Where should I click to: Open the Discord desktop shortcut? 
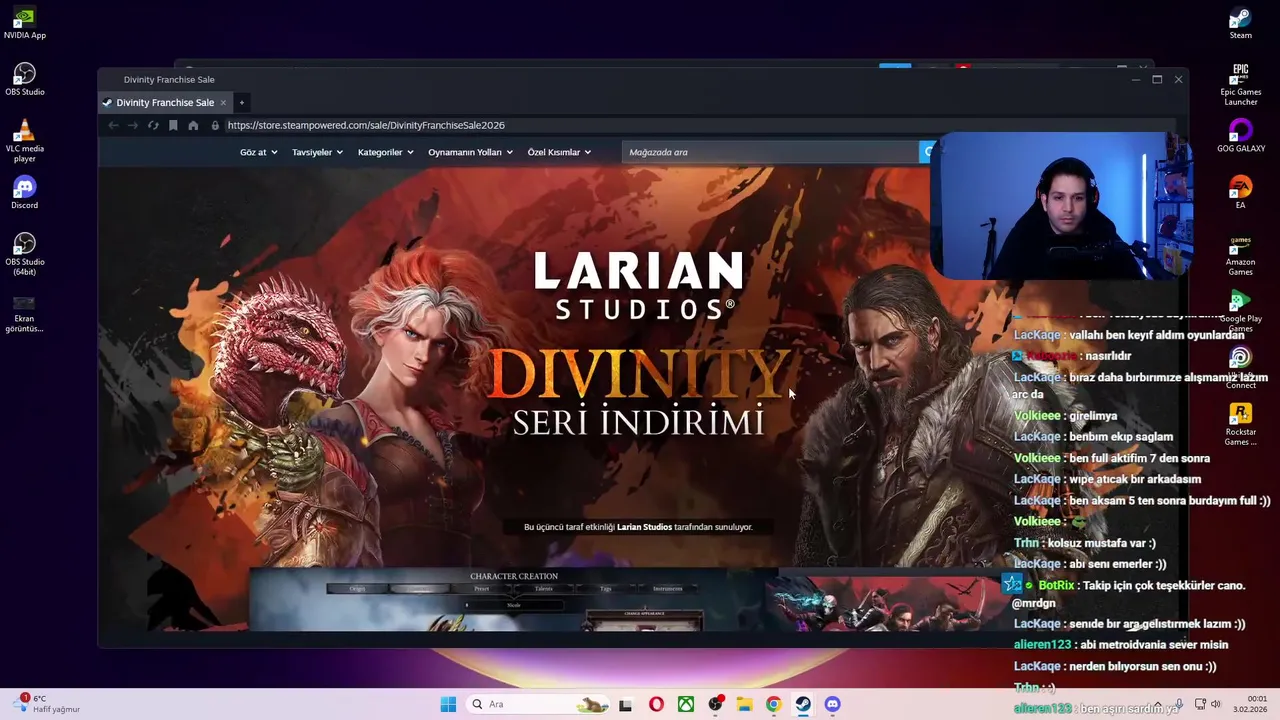click(25, 193)
